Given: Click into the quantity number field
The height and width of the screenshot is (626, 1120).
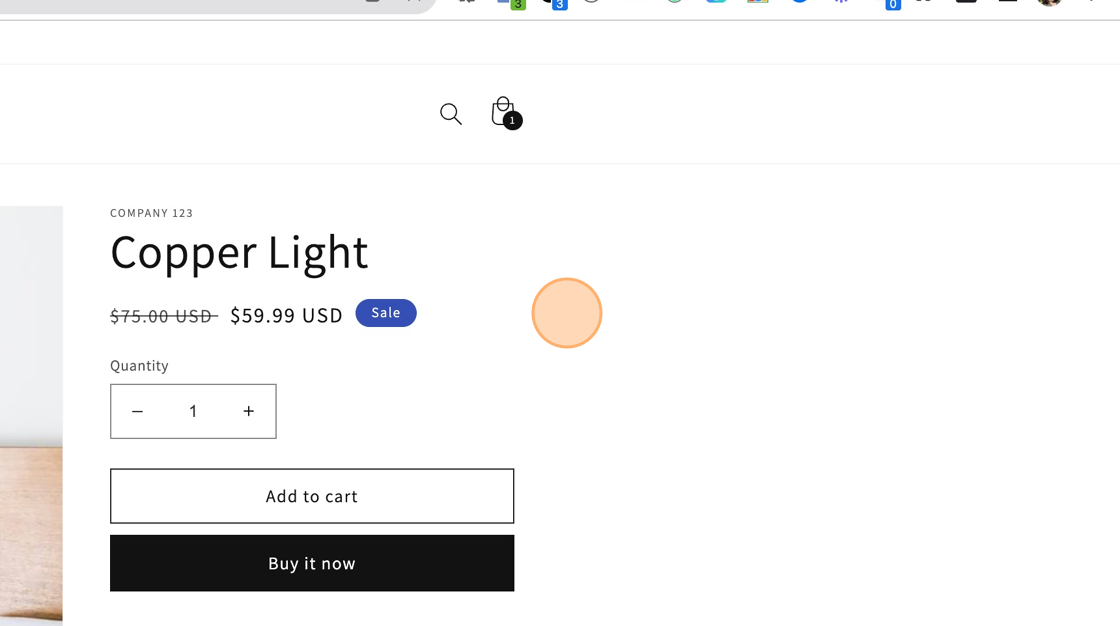Looking at the screenshot, I should pyautogui.click(x=193, y=412).
